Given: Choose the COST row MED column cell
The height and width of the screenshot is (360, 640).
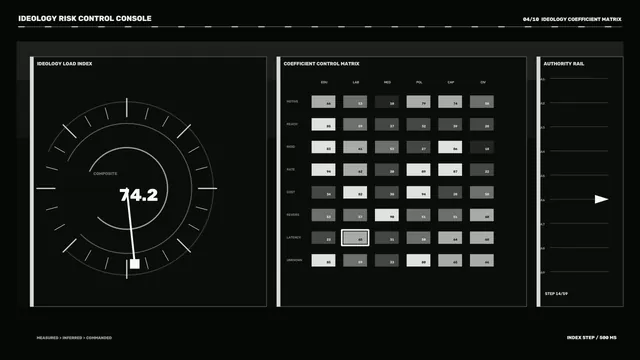Looking at the screenshot, I should click(387, 192).
